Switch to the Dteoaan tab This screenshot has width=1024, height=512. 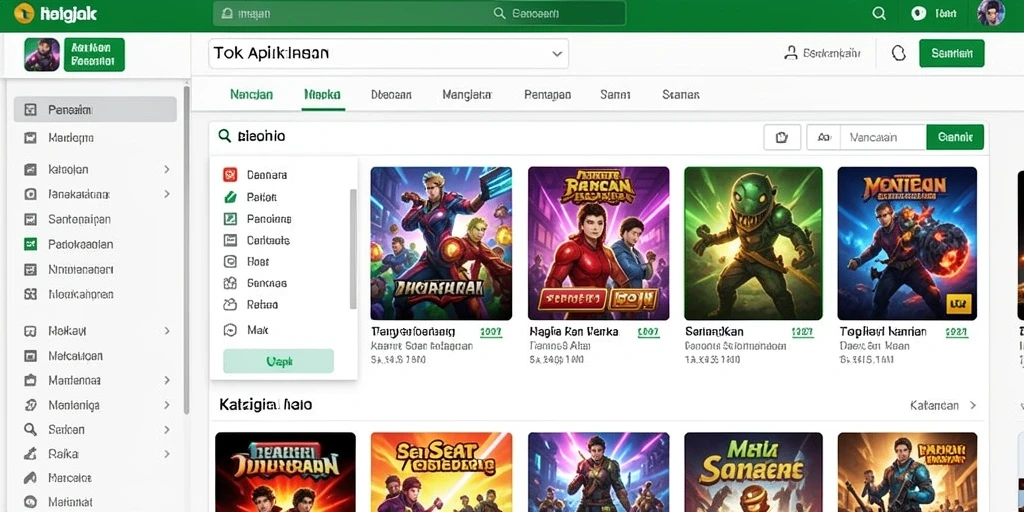pos(391,95)
